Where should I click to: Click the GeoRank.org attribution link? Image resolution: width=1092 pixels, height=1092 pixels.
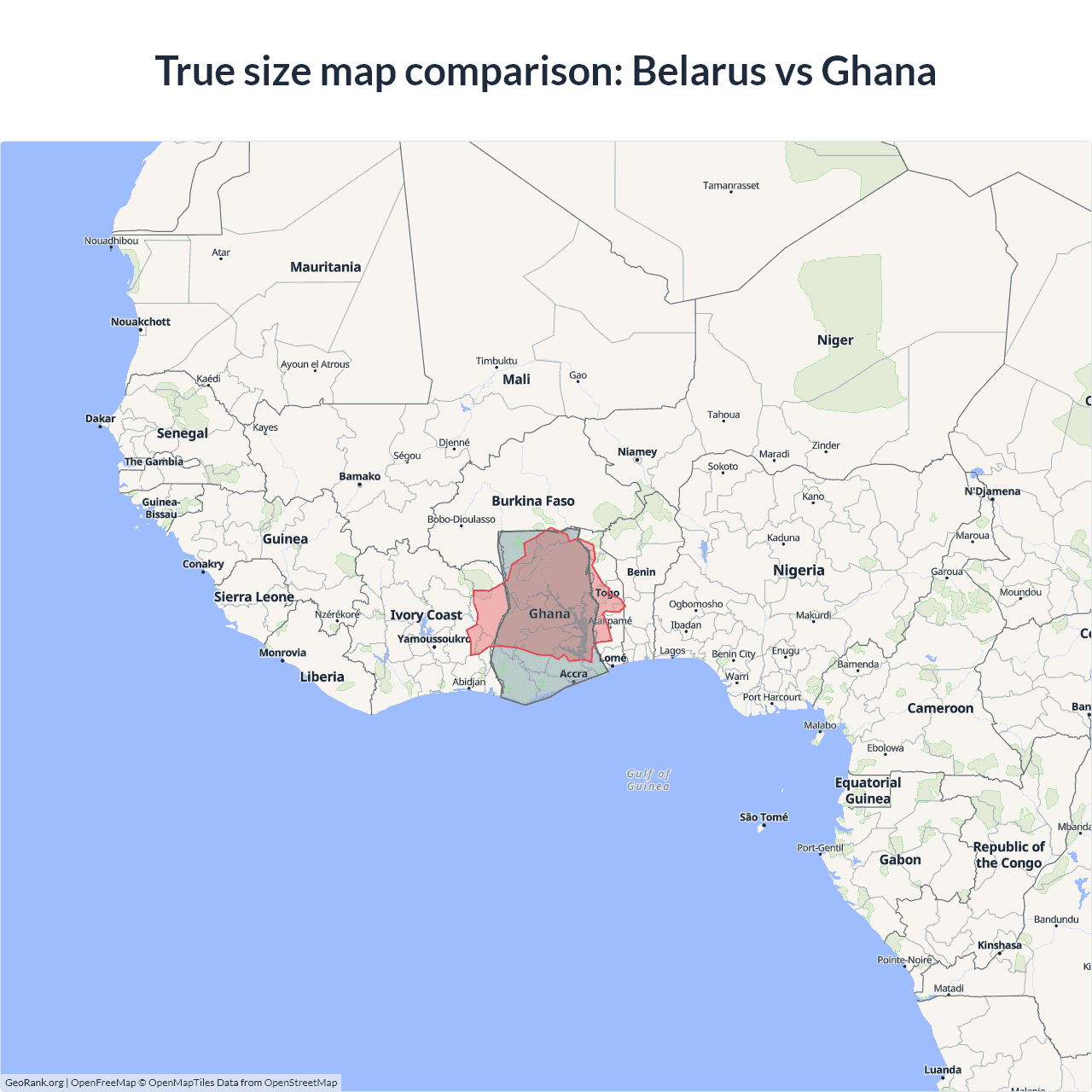point(34,1083)
